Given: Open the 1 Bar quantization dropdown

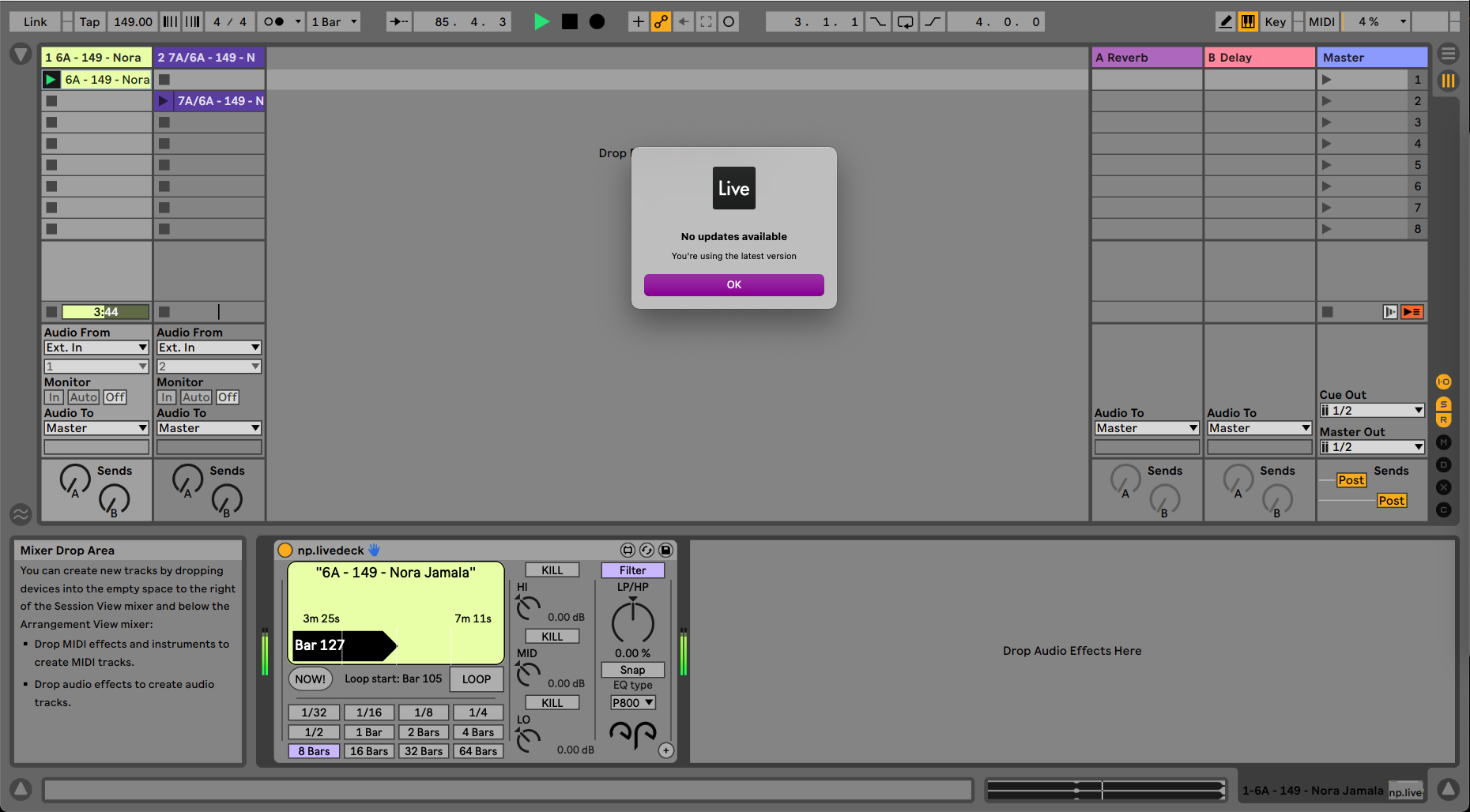Looking at the screenshot, I should click(x=334, y=21).
